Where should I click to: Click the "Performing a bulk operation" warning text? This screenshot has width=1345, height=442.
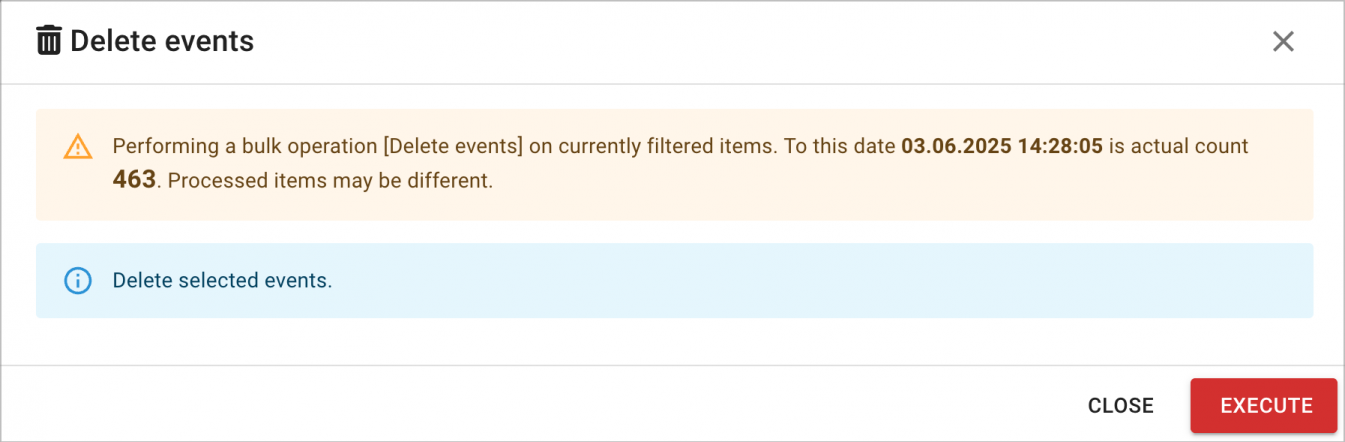[x=245, y=146]
